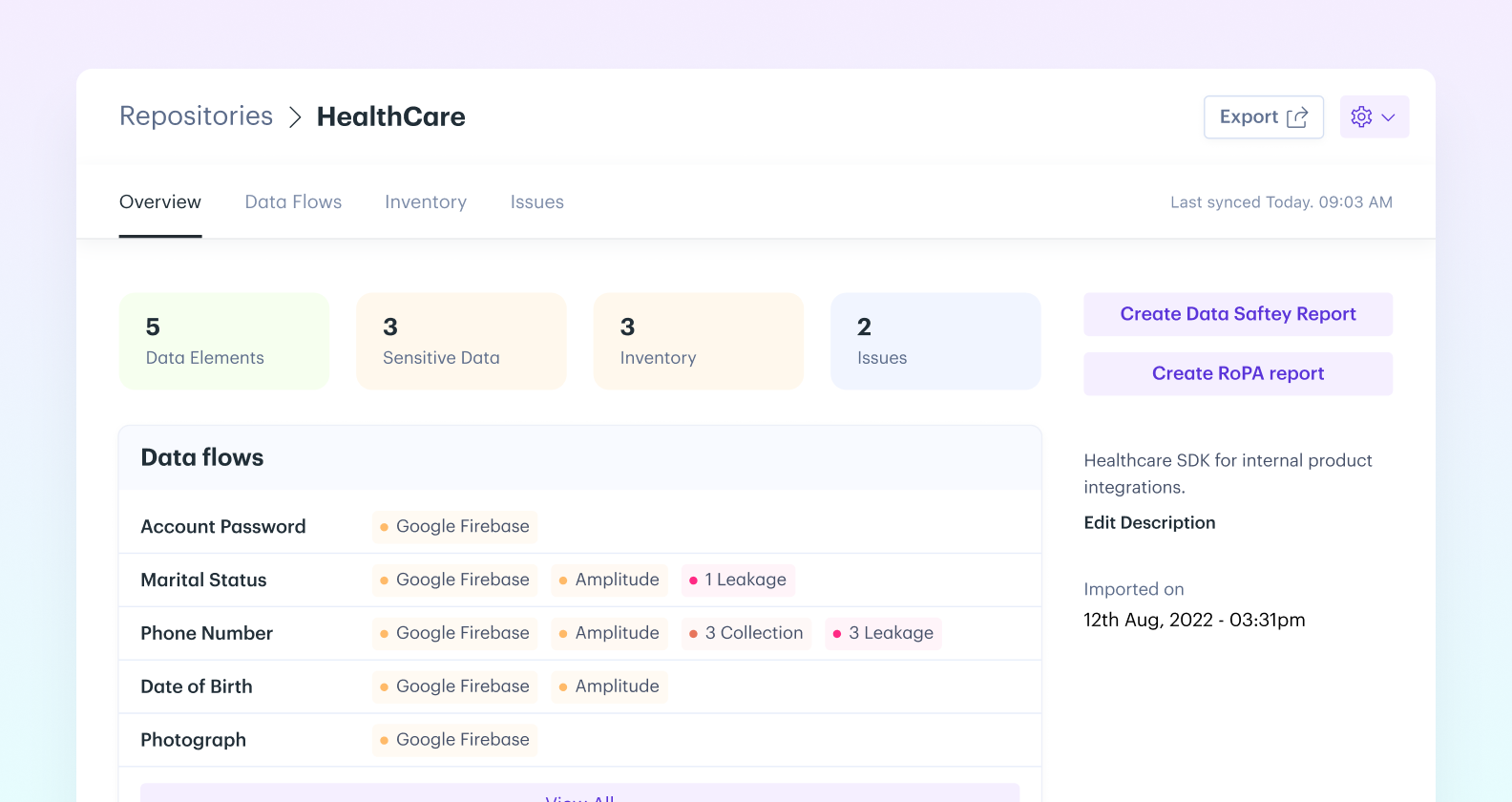Click the Photograph row label
Viewport: 1512px width, 802px height.
click(193, 741)
